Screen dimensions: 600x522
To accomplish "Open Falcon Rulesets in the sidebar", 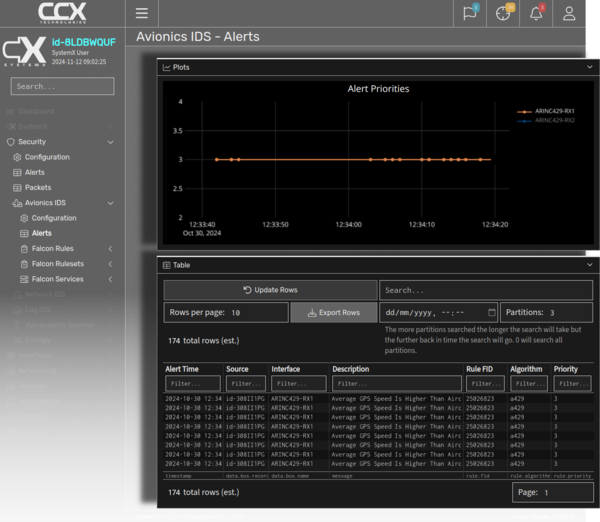I will pos(58,264).
